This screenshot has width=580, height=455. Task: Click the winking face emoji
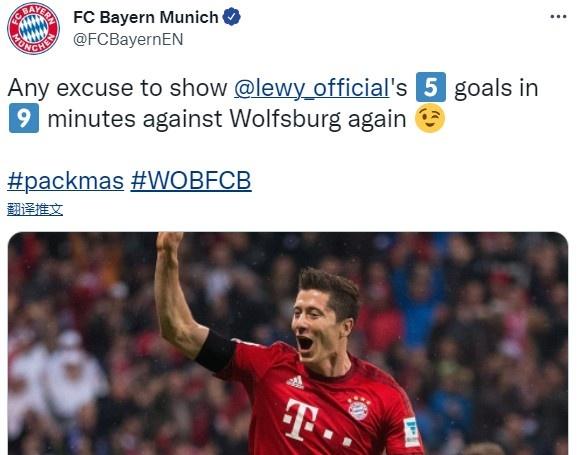tap(429, 118)
